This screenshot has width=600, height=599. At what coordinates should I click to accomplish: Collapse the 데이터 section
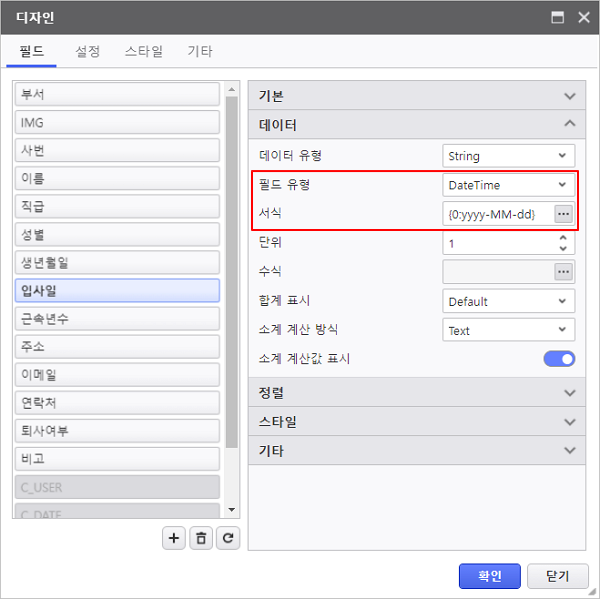(x=413, y=125)
